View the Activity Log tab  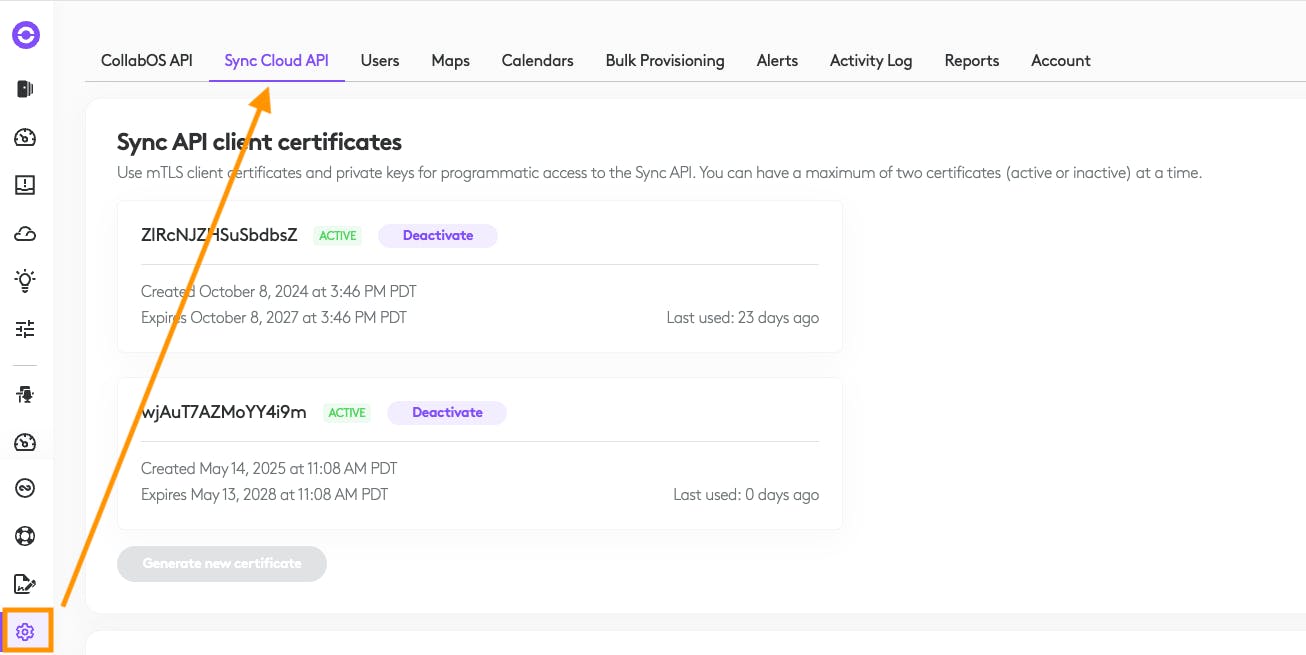[871, 60]
